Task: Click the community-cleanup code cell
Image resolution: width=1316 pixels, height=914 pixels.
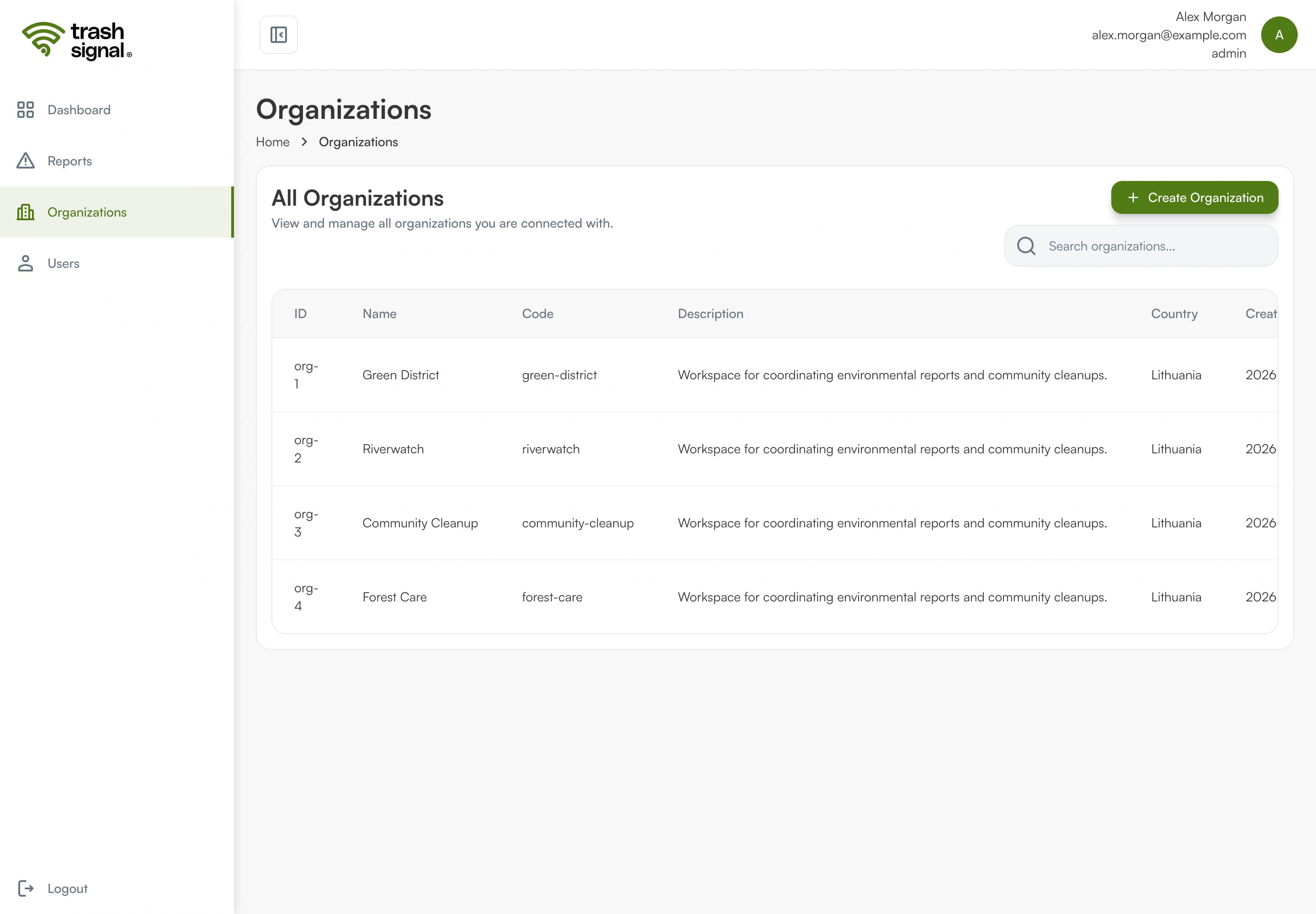Action: [577, 523]
